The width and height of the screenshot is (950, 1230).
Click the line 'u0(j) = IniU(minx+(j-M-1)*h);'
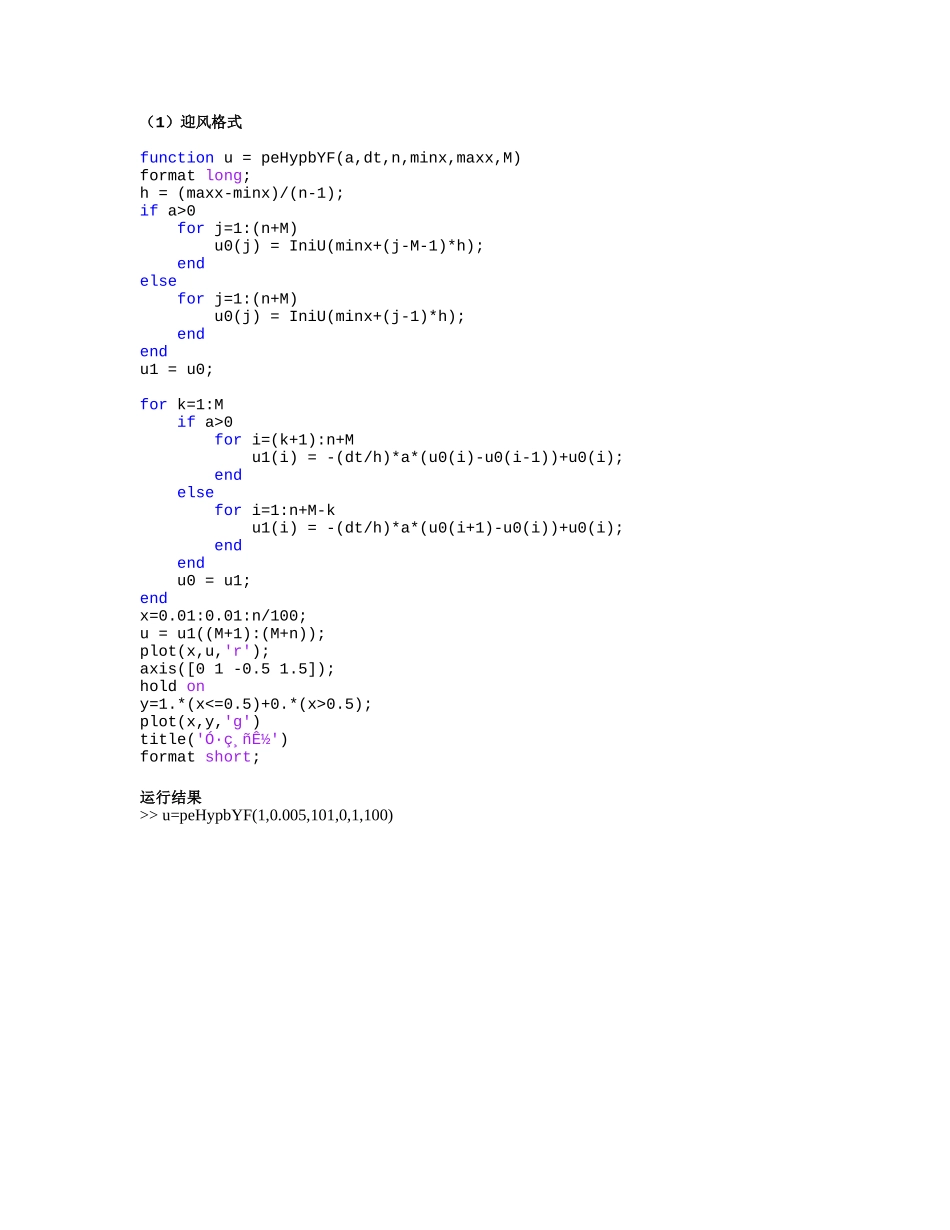pos(349,246)
